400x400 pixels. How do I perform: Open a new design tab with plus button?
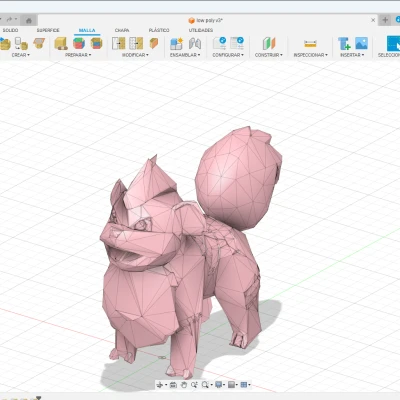385,20
